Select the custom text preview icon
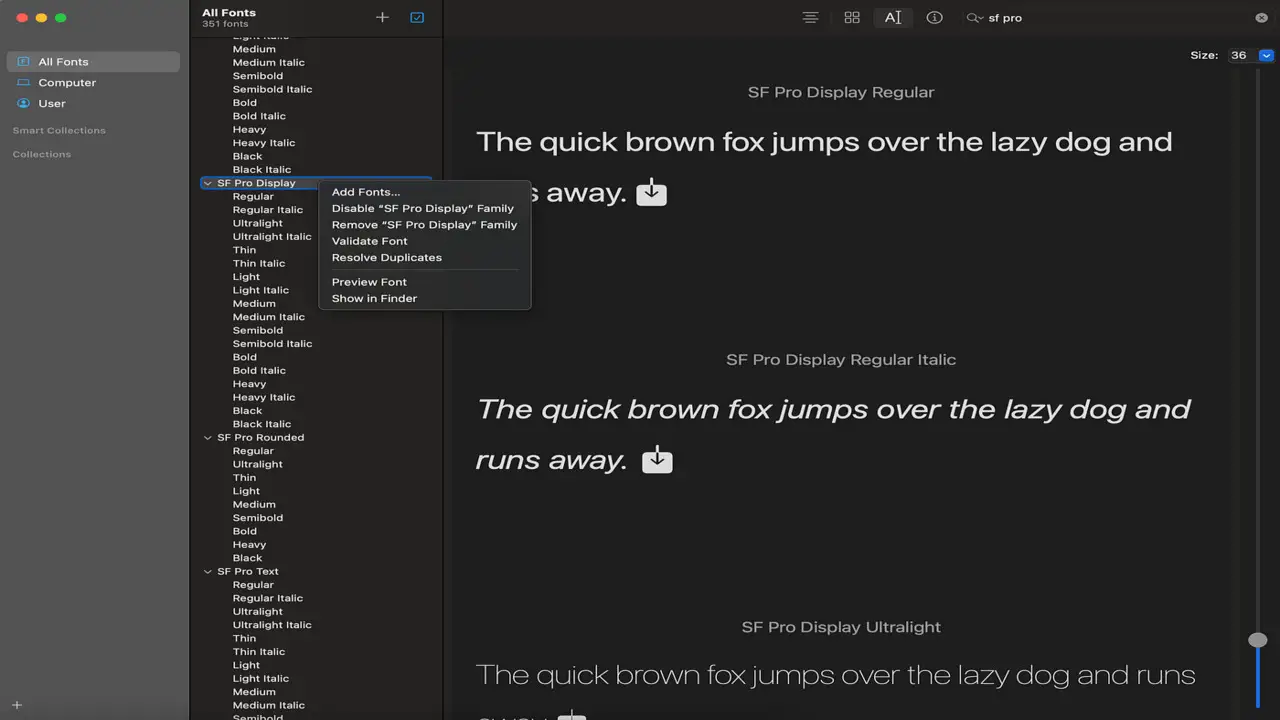 coord(893,17)
